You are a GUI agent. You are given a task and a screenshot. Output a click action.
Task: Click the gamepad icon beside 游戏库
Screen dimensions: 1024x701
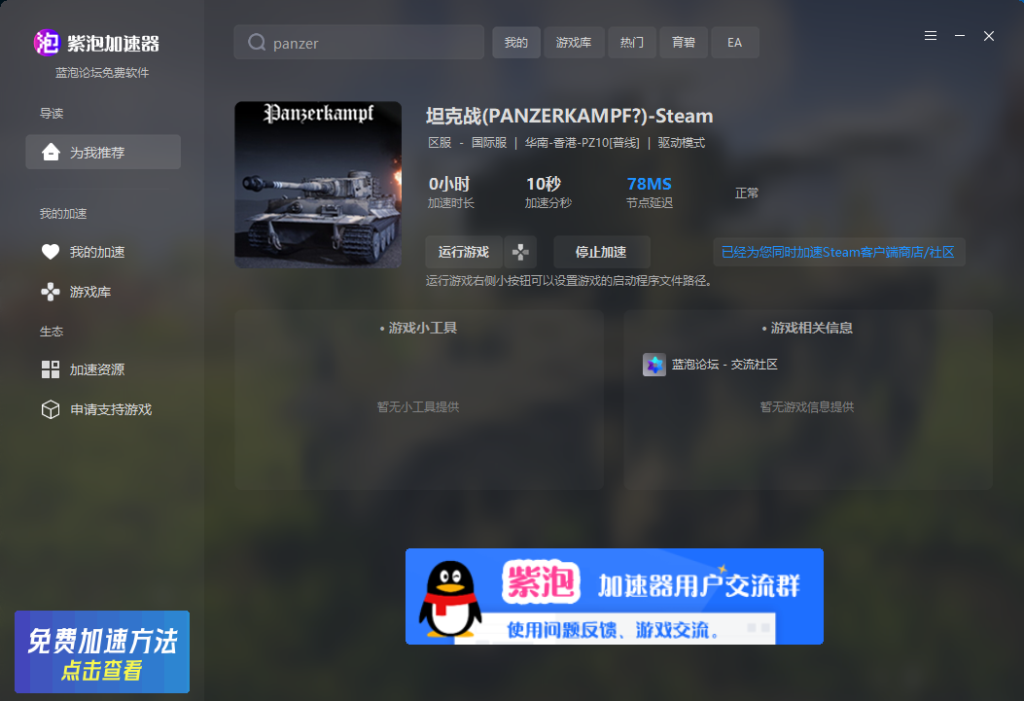pyautogui.click(x=50, y=291)
